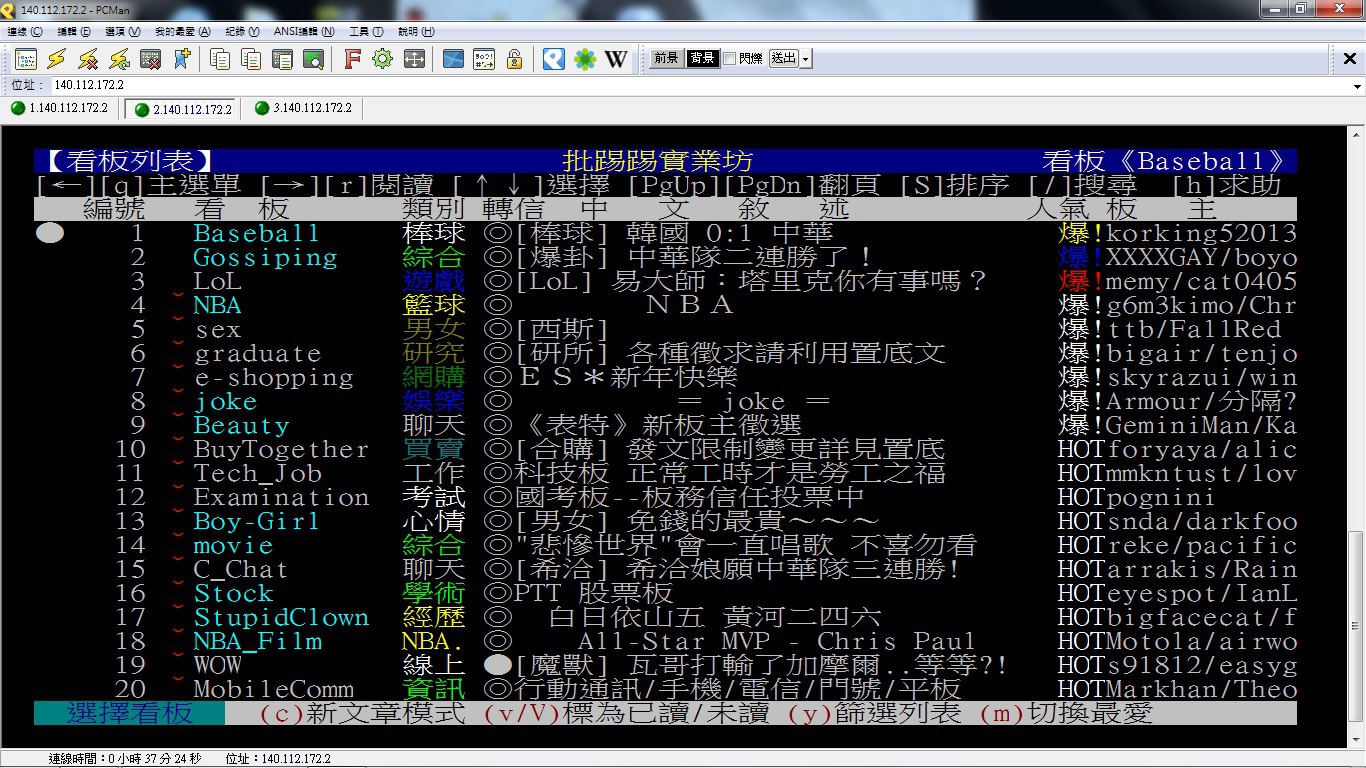Click the 背景 background color button
Viewport: 1366px width, 768px height.
click(702, 59)
